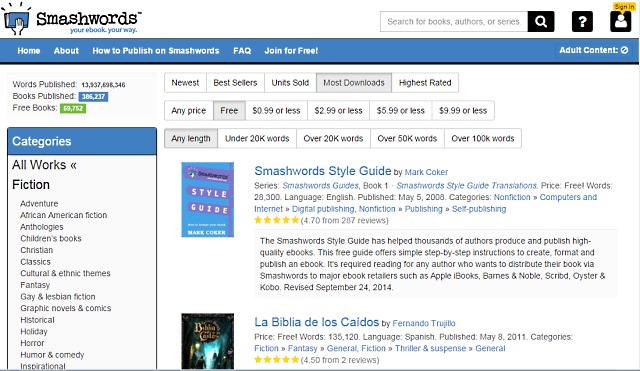Open How to Publish on Smashwords menu
Image resolution: width=640 pixels, height=371 pixels.
pyautogui.click(x=156, y=51)
